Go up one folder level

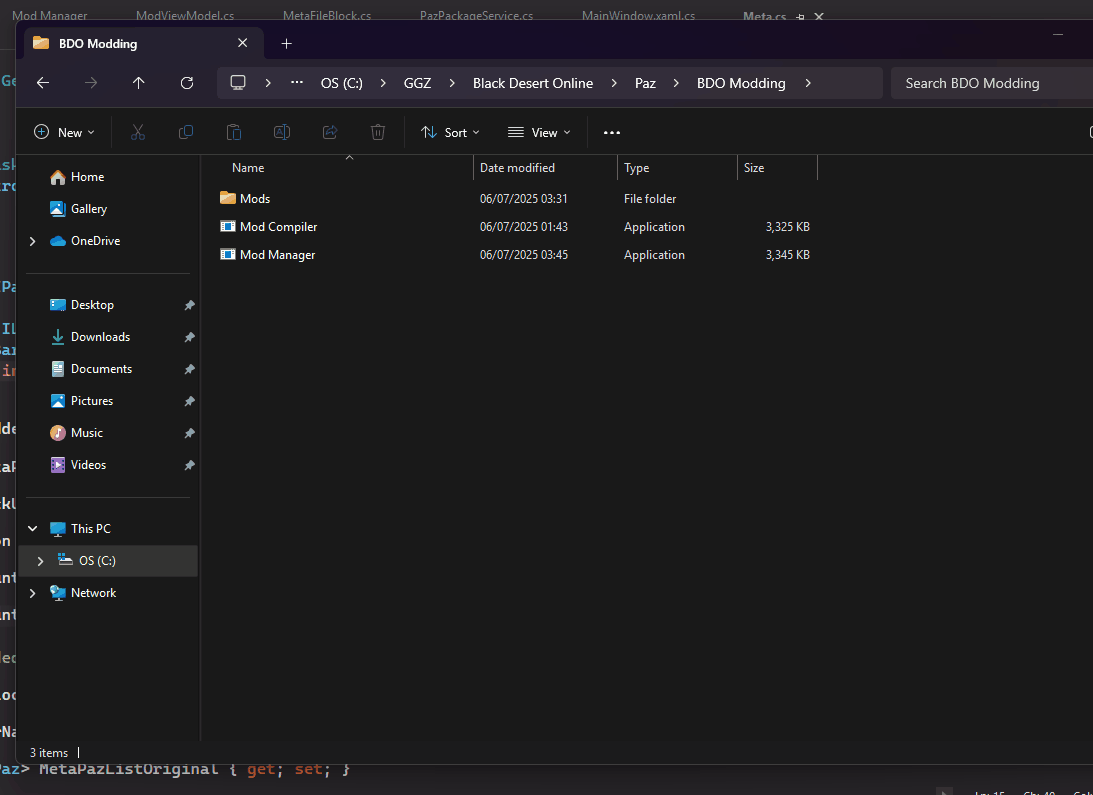(138, 83)
